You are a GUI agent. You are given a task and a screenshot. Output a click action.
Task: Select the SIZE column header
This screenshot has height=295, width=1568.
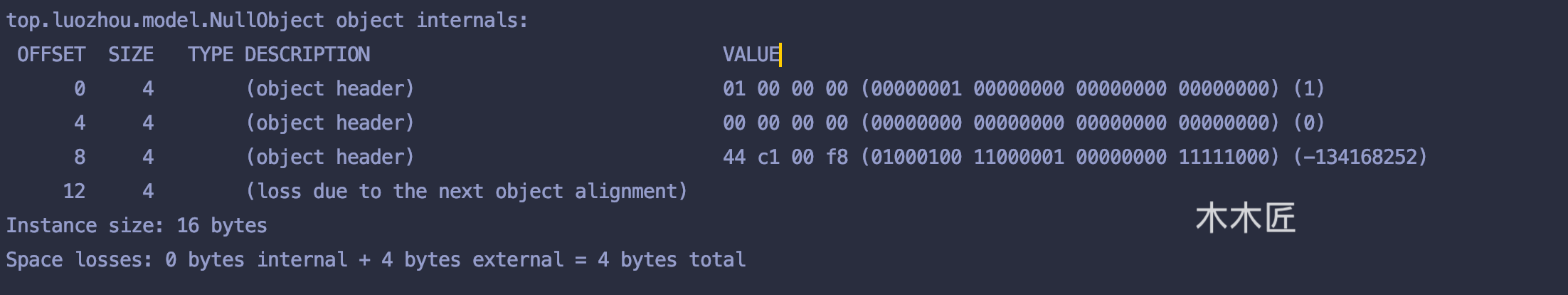click(x=131, y=55)
